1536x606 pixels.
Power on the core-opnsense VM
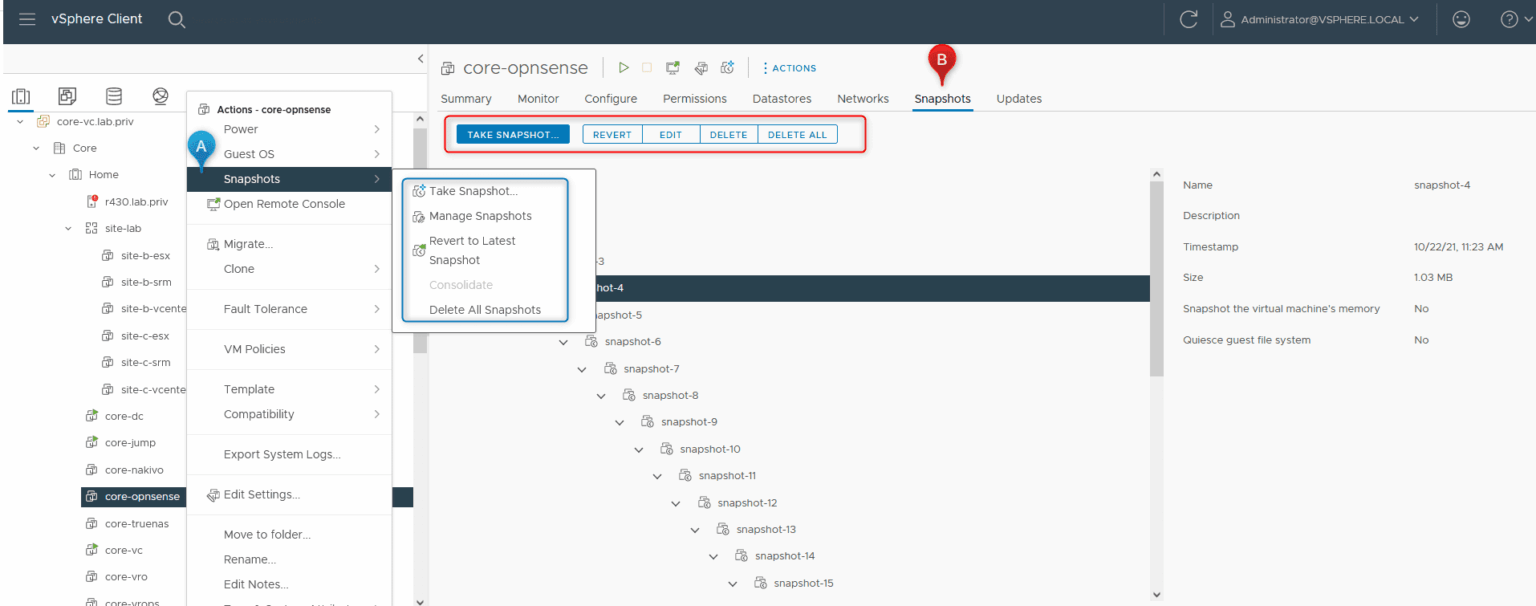[623, 67]
